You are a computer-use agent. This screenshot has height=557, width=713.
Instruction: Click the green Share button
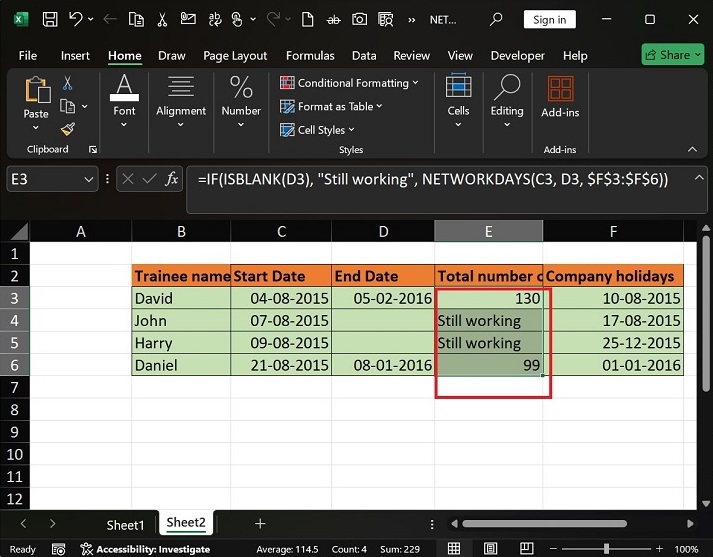(x=672, y=55)
